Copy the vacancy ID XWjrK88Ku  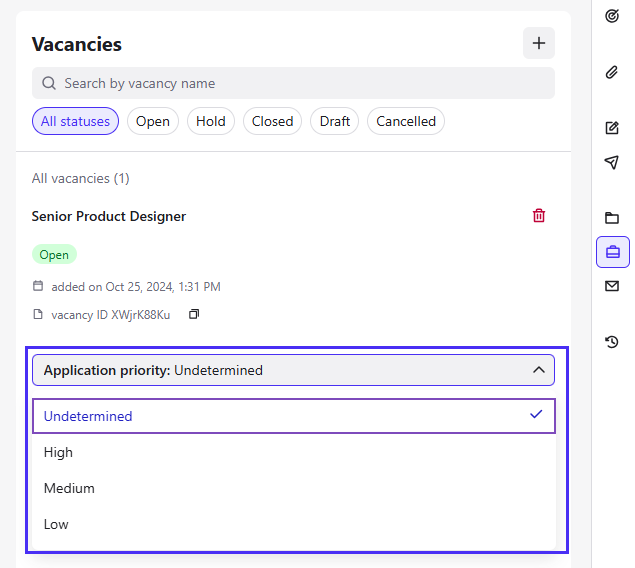click(x=194, y=314)
